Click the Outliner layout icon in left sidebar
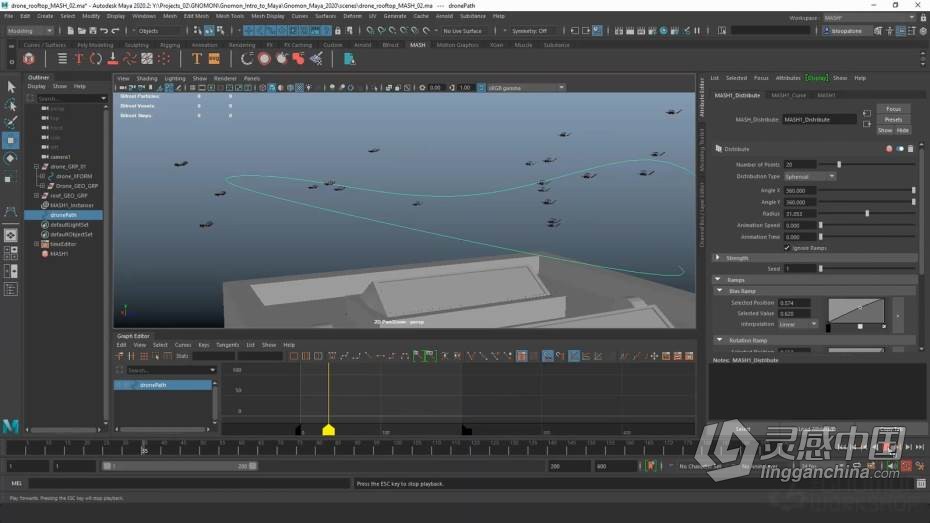The image size is (930, 523). [x=11, y=289]
